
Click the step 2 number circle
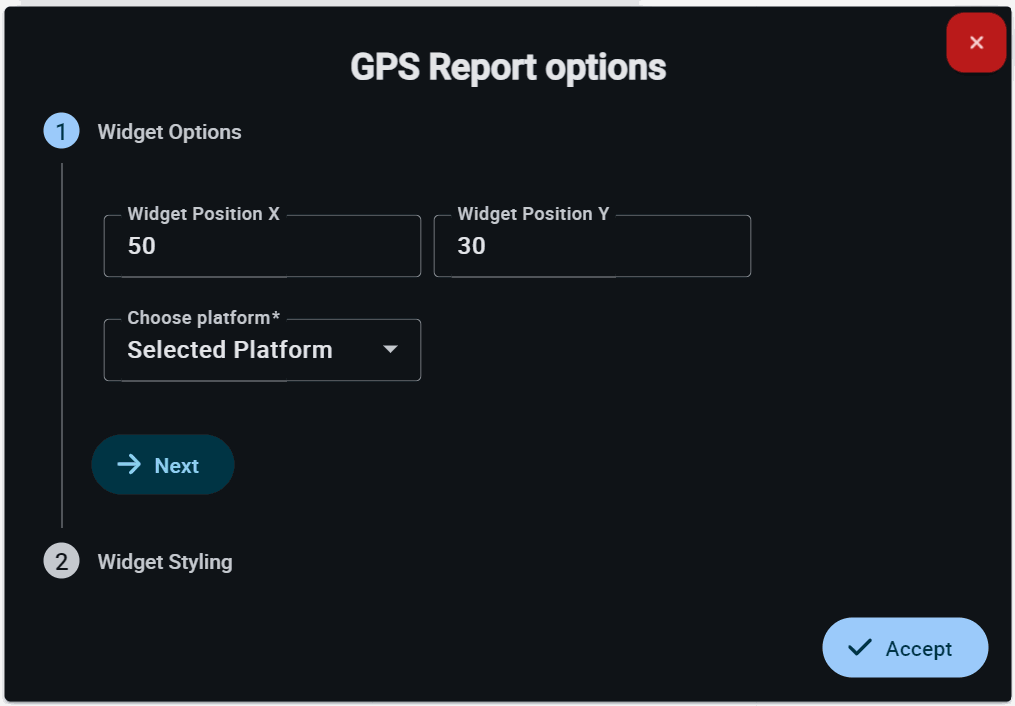61,562
